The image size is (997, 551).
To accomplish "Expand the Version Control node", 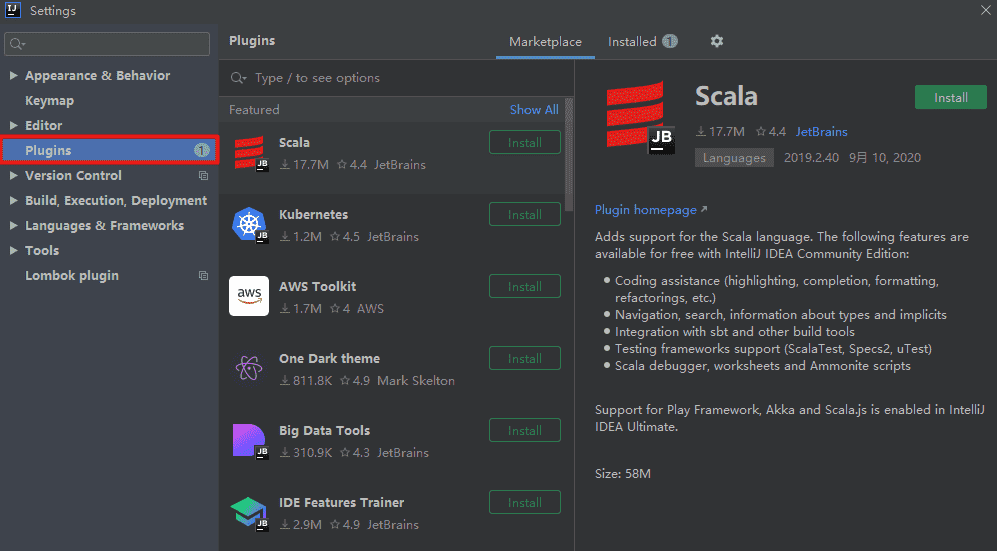I will point(13,175).
